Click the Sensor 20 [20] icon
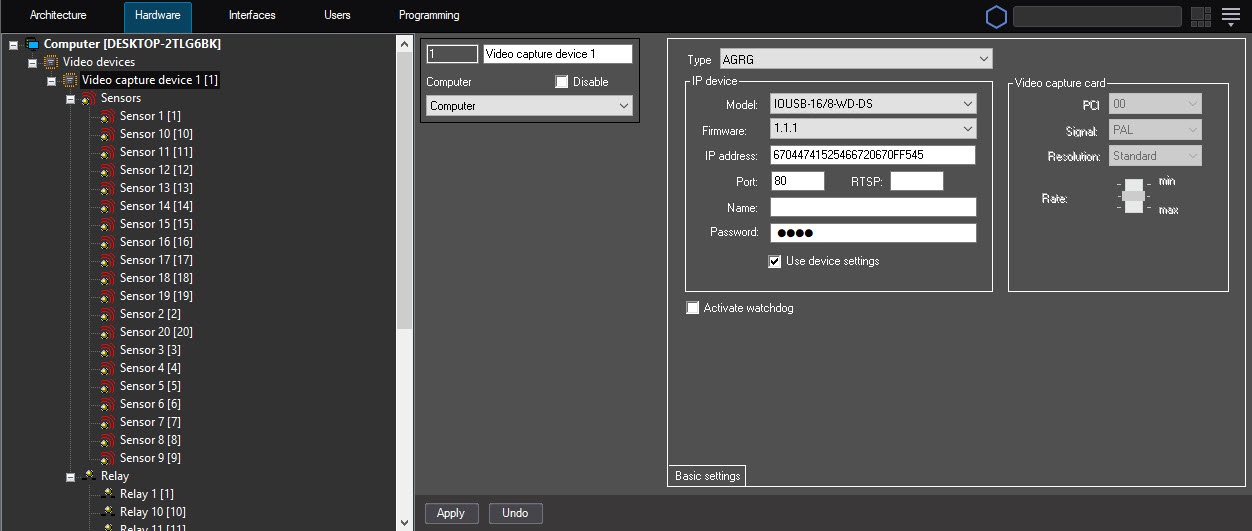This screenshot has height=531, width=1252. pos(108,332)
